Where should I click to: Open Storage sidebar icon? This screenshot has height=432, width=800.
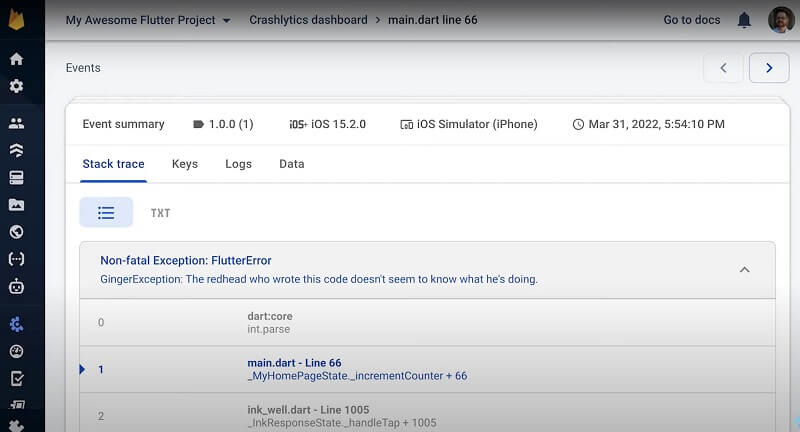16,205
